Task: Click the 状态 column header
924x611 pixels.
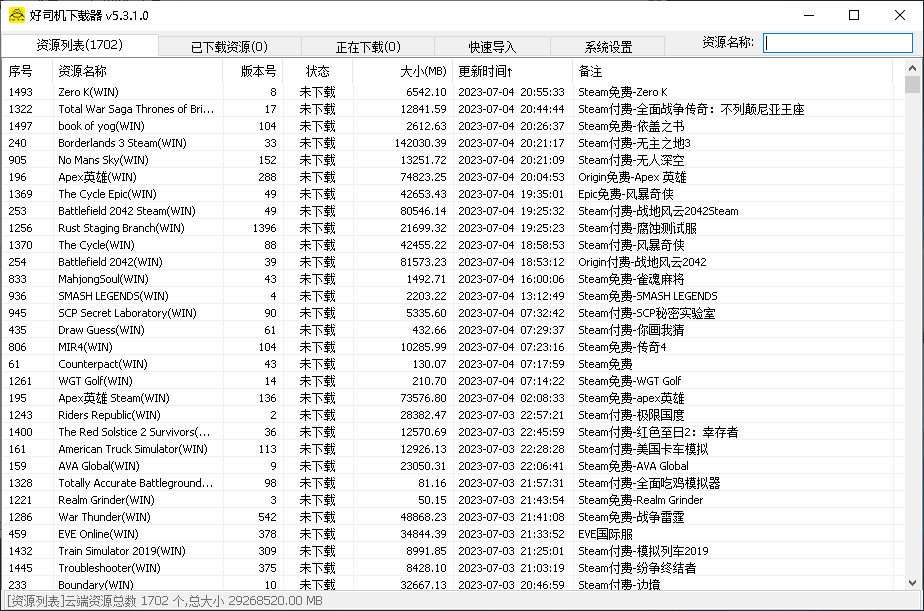Action: (x=318, y=71)
